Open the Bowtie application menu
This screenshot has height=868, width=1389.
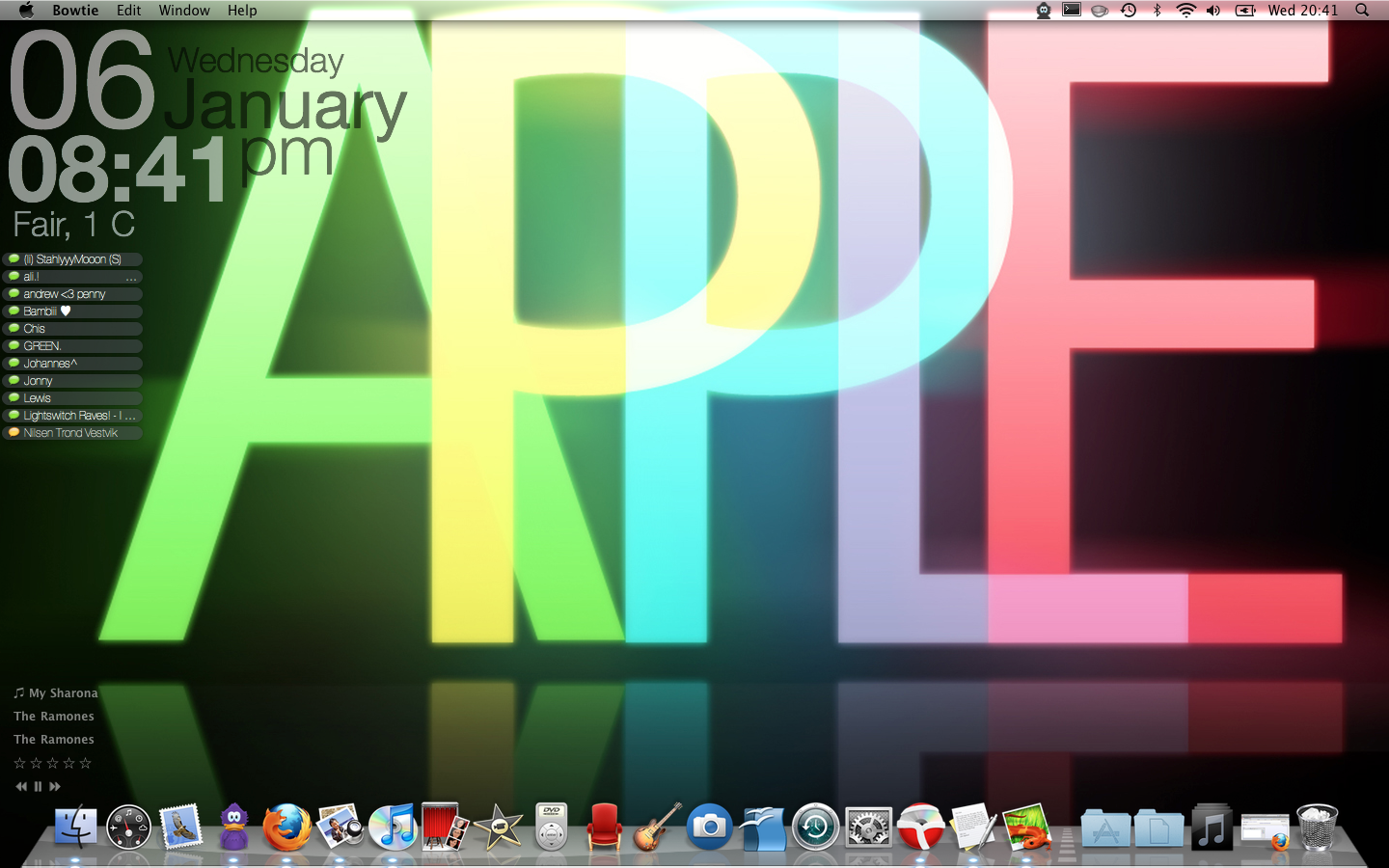pyautogui.click(x=75, y=10)
